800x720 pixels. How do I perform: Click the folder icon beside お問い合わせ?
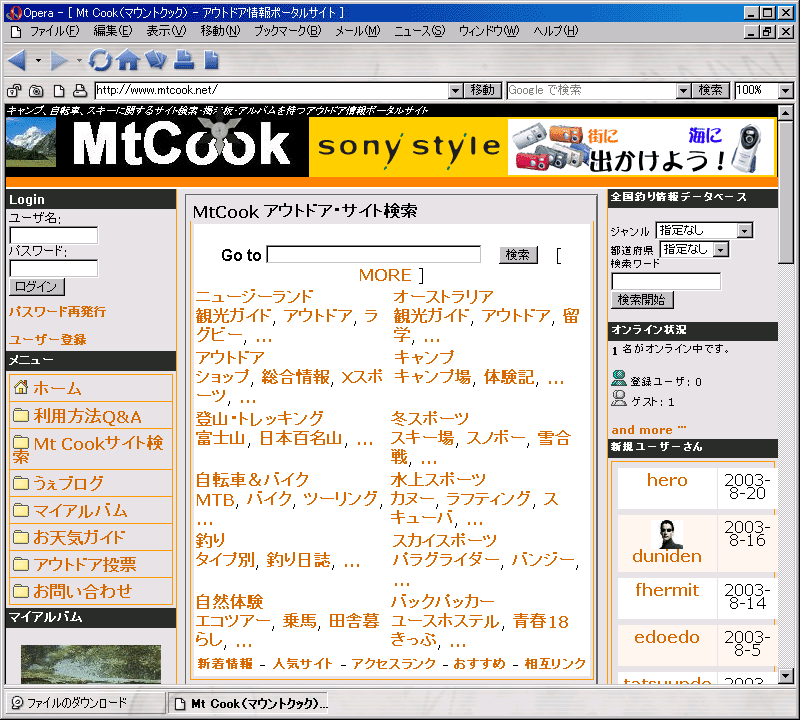[21, 591]
